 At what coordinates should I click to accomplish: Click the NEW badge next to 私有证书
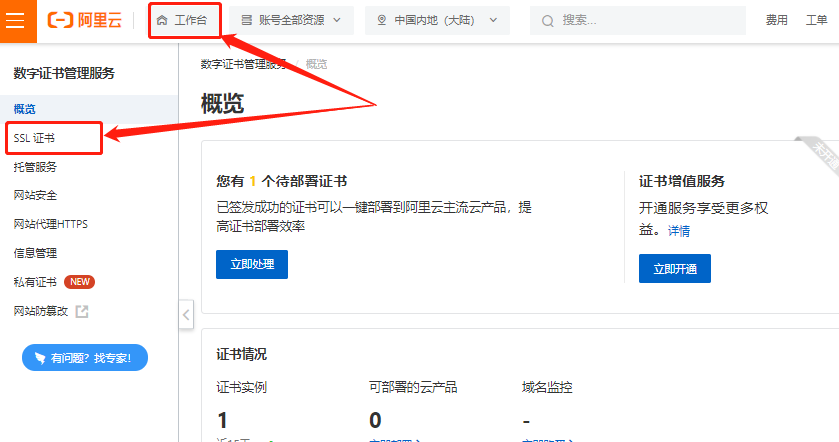point(79,282)
